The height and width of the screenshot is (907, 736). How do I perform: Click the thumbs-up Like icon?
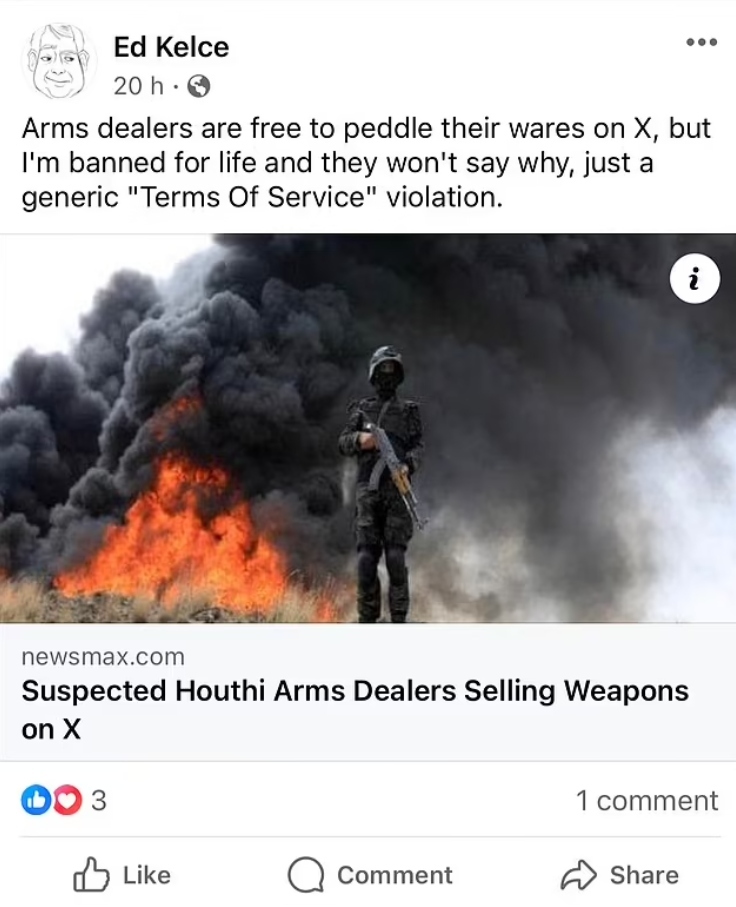pyautogui.click(x=91, y=874)
